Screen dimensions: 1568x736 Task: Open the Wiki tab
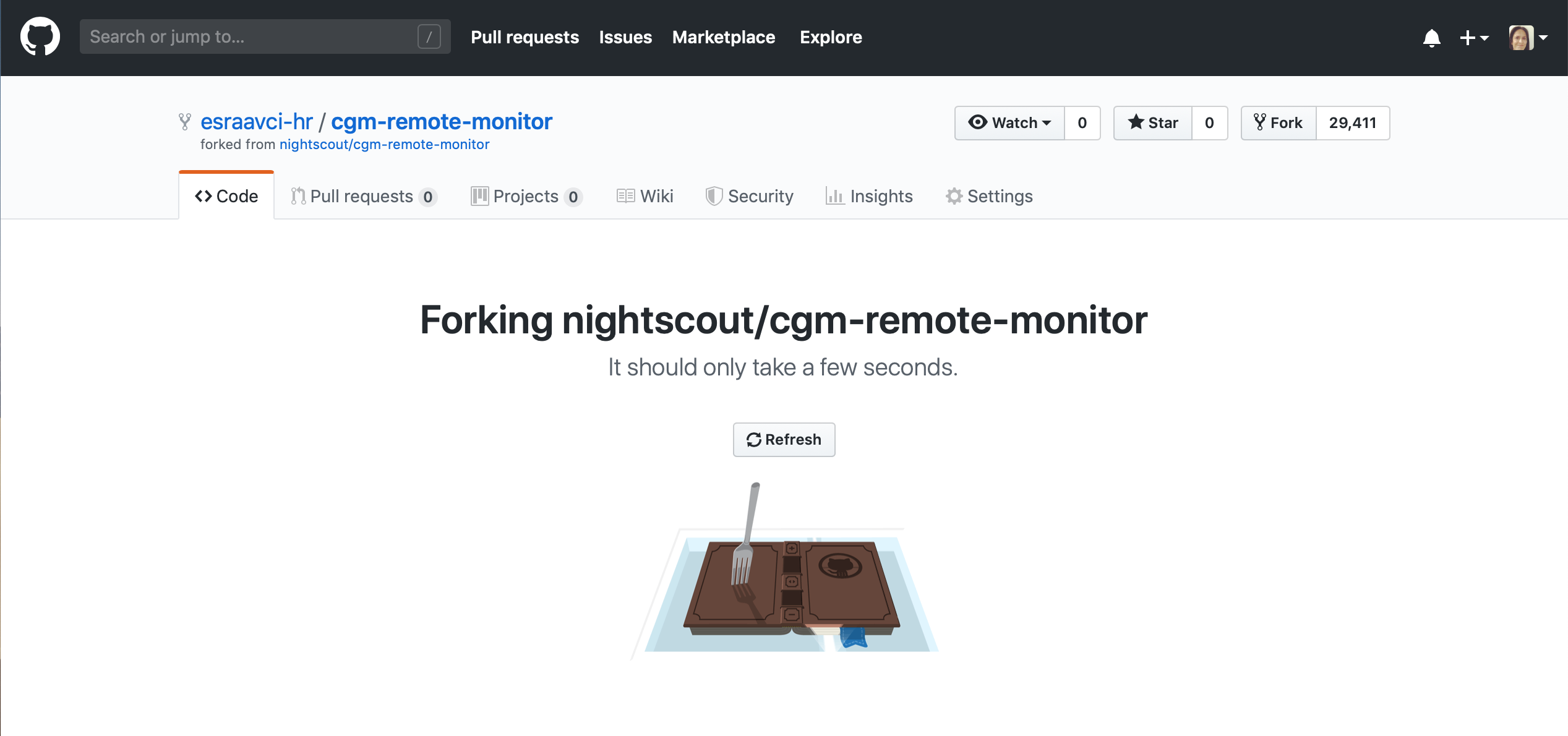click(x=645, y=196)
